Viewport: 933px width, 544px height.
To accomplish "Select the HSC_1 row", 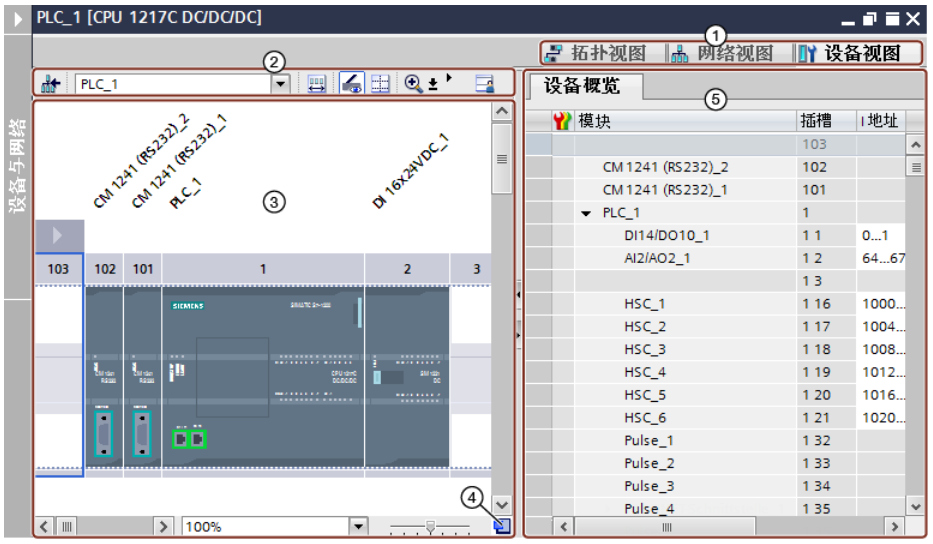I will click(x=716, y=304).
